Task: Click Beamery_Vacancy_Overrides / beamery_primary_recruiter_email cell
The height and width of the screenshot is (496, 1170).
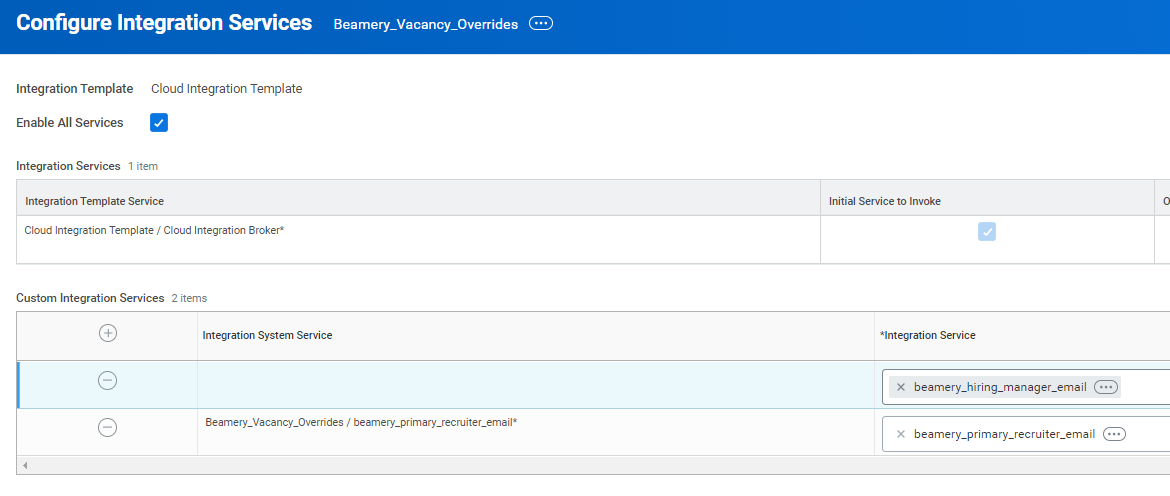Action: 536,432
